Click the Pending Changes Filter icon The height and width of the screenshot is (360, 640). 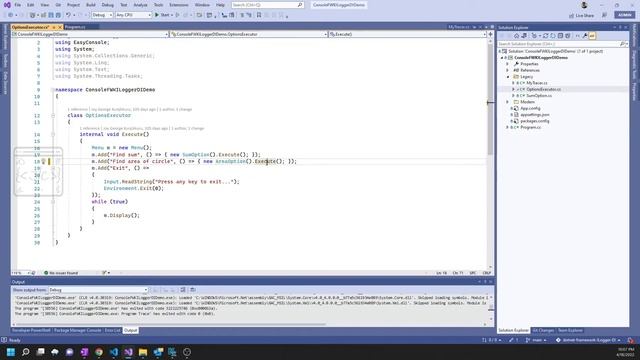point(534,36)
